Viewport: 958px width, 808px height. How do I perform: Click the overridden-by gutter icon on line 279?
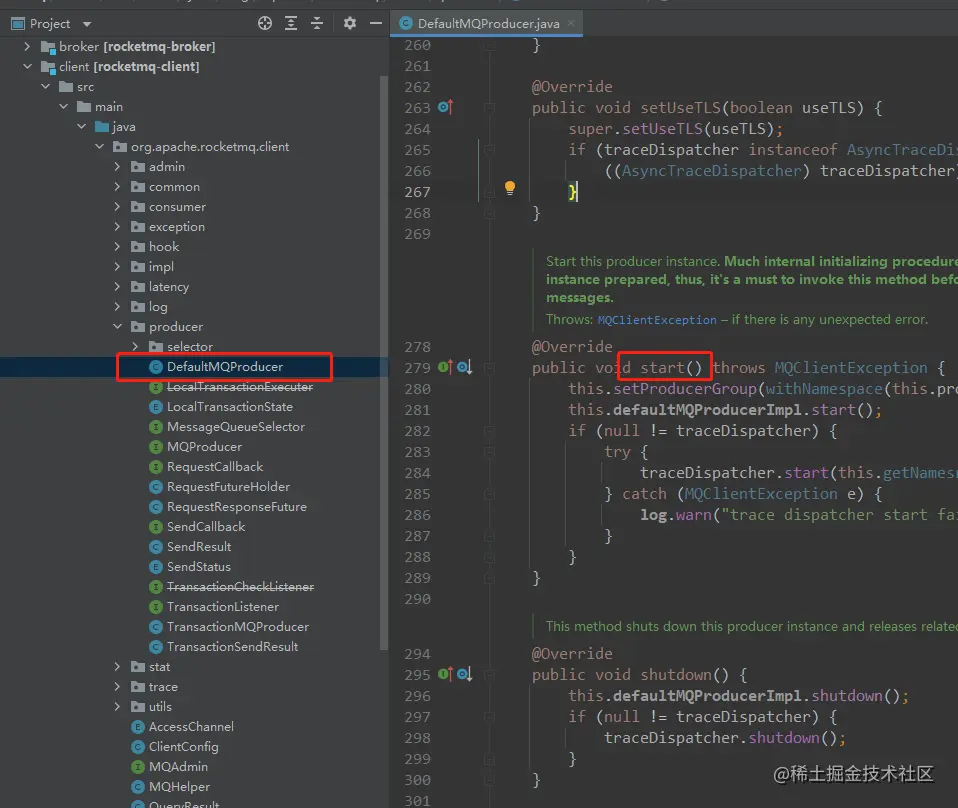[x=464, y=367]
